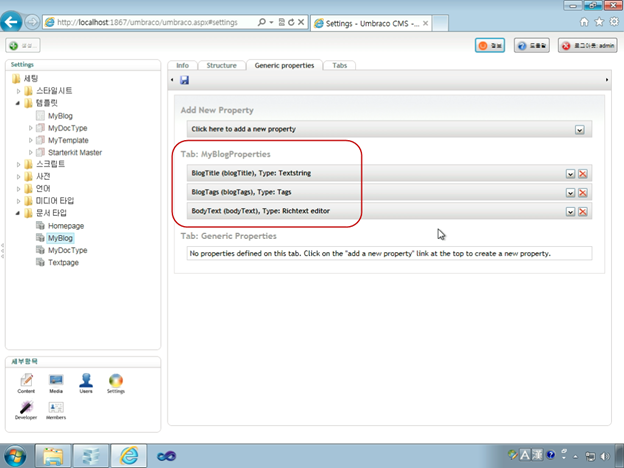Viewport: 624px width, 468px height.
Task: Open the Settings section icon
Action: [x=116, y=384]
